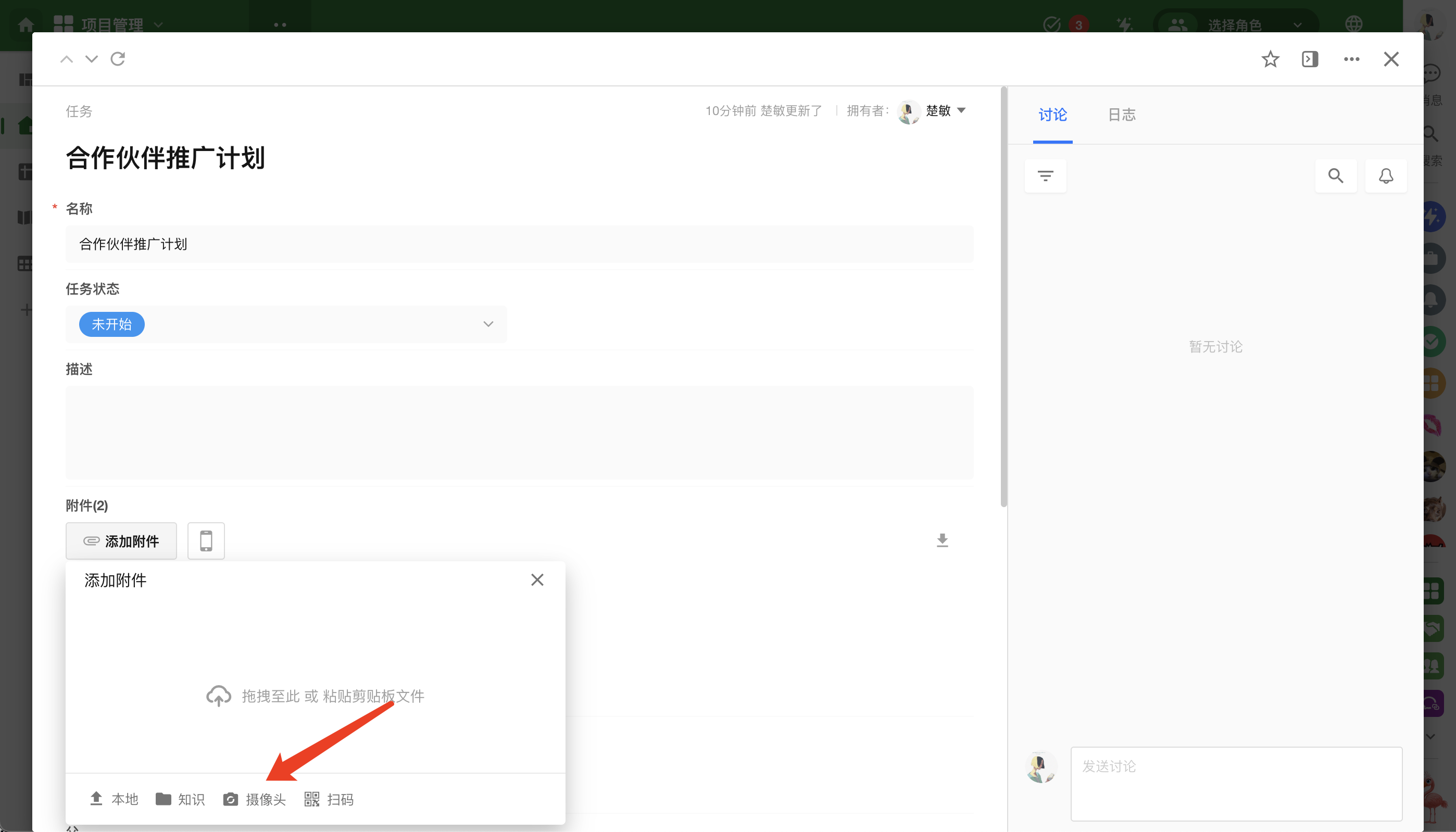Close the 添加附件 popup
Screen dimensions: 1456x832
click(537, 579)
